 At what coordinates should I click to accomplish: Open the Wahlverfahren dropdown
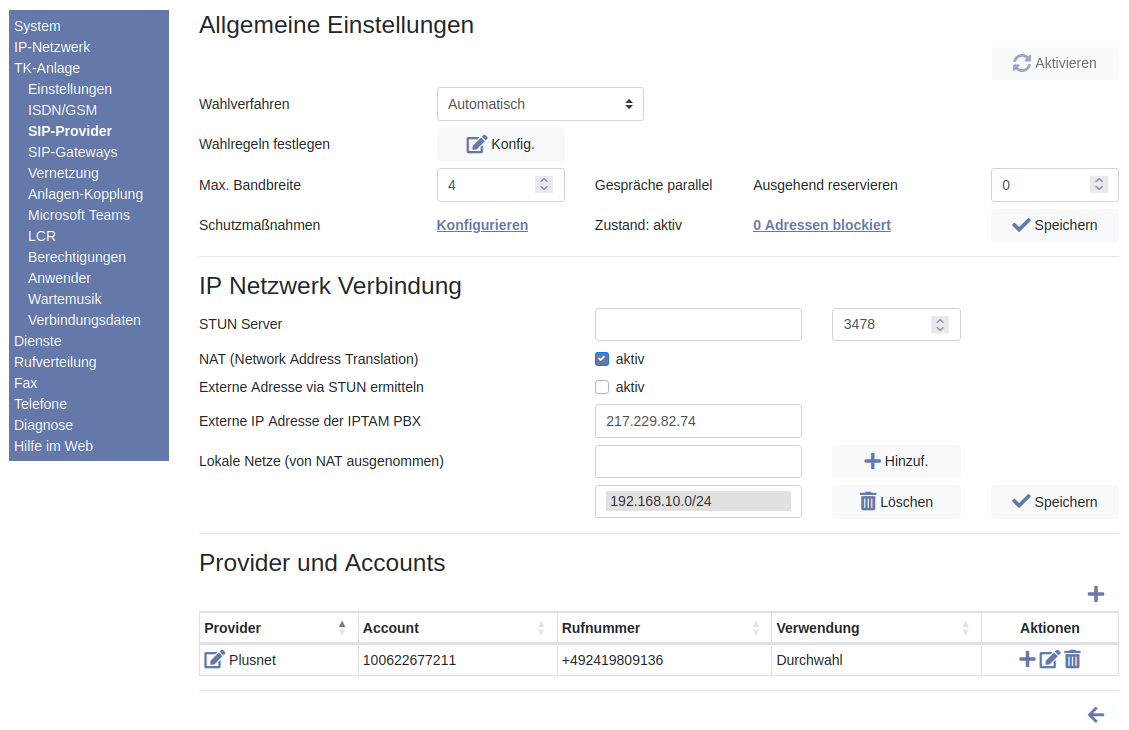[x=540, y=104]
